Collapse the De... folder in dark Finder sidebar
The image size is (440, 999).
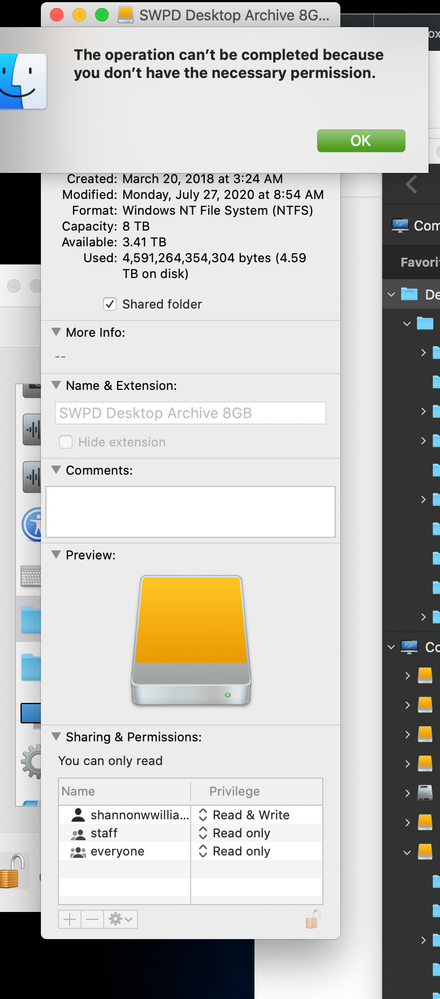coord(391,294)
